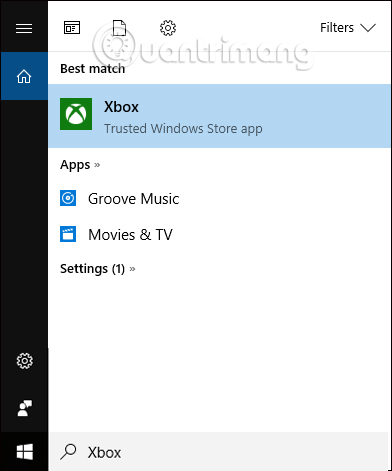Screen dimensions: 392x471
Task: Open the Feedback person icon in the sidebar
Action: tap(25, 408)
